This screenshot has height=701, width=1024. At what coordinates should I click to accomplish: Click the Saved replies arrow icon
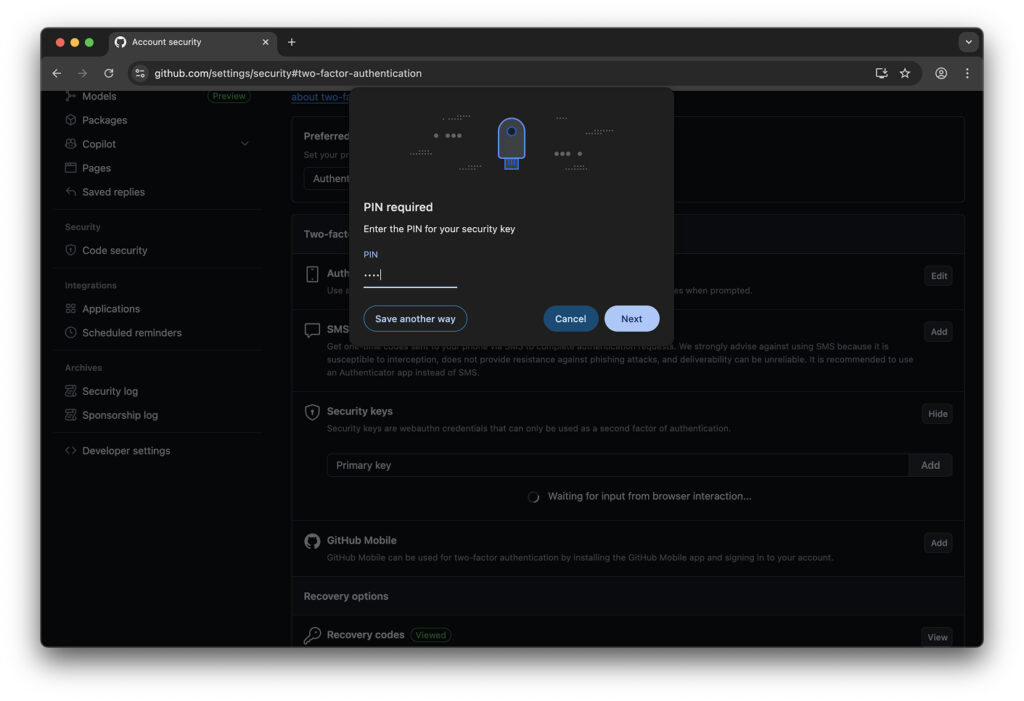click(x=71, y=191)
